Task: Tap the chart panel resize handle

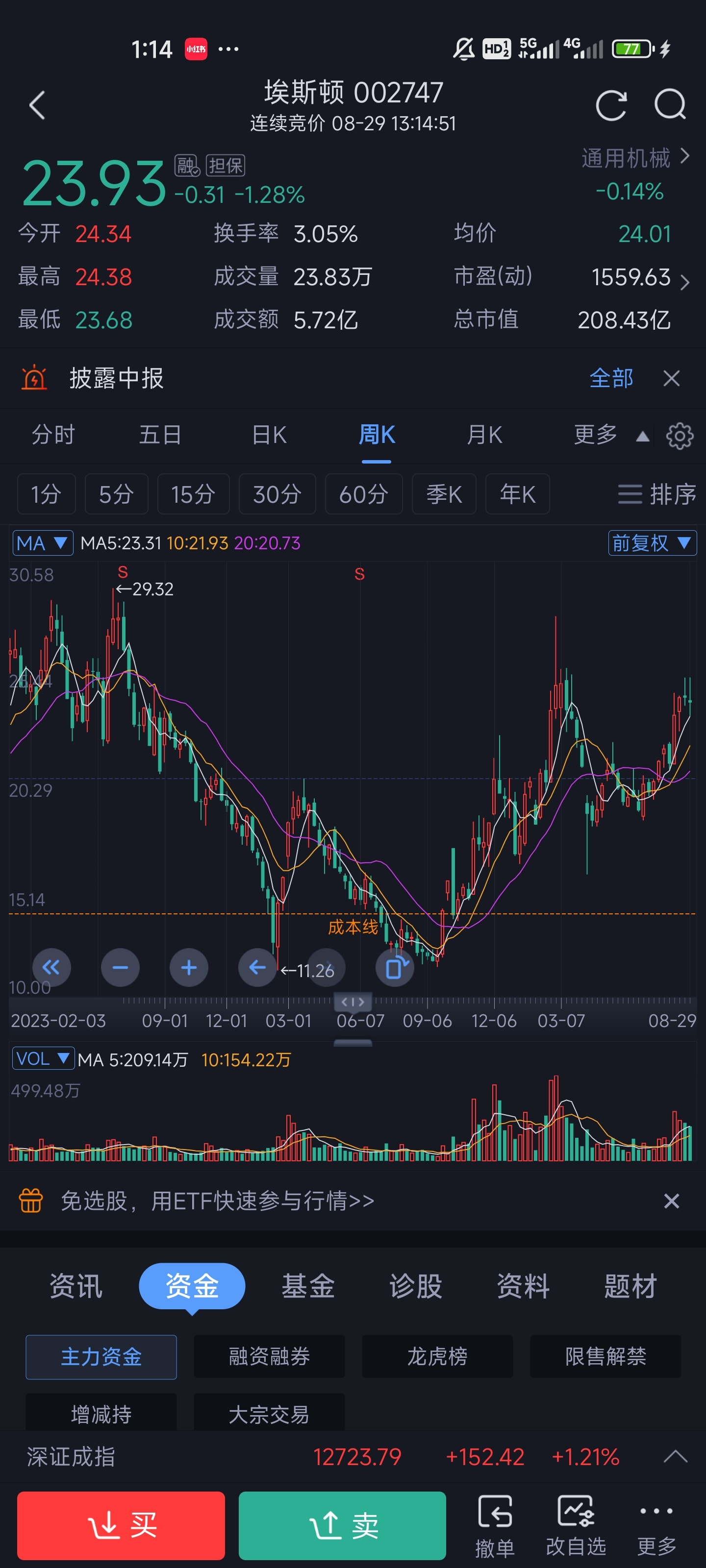Action: click(353, 1043)
